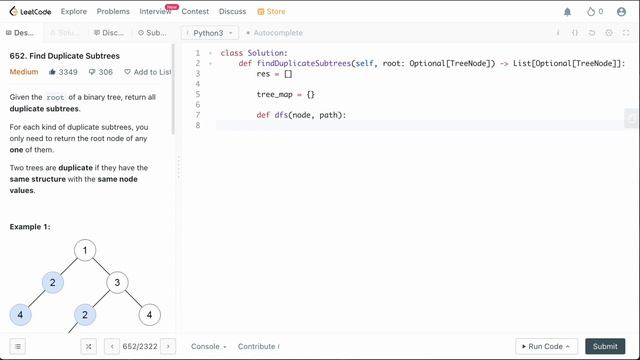640x360 pixels.
Task: Click the editor info icon
Action: coord(558,33)
